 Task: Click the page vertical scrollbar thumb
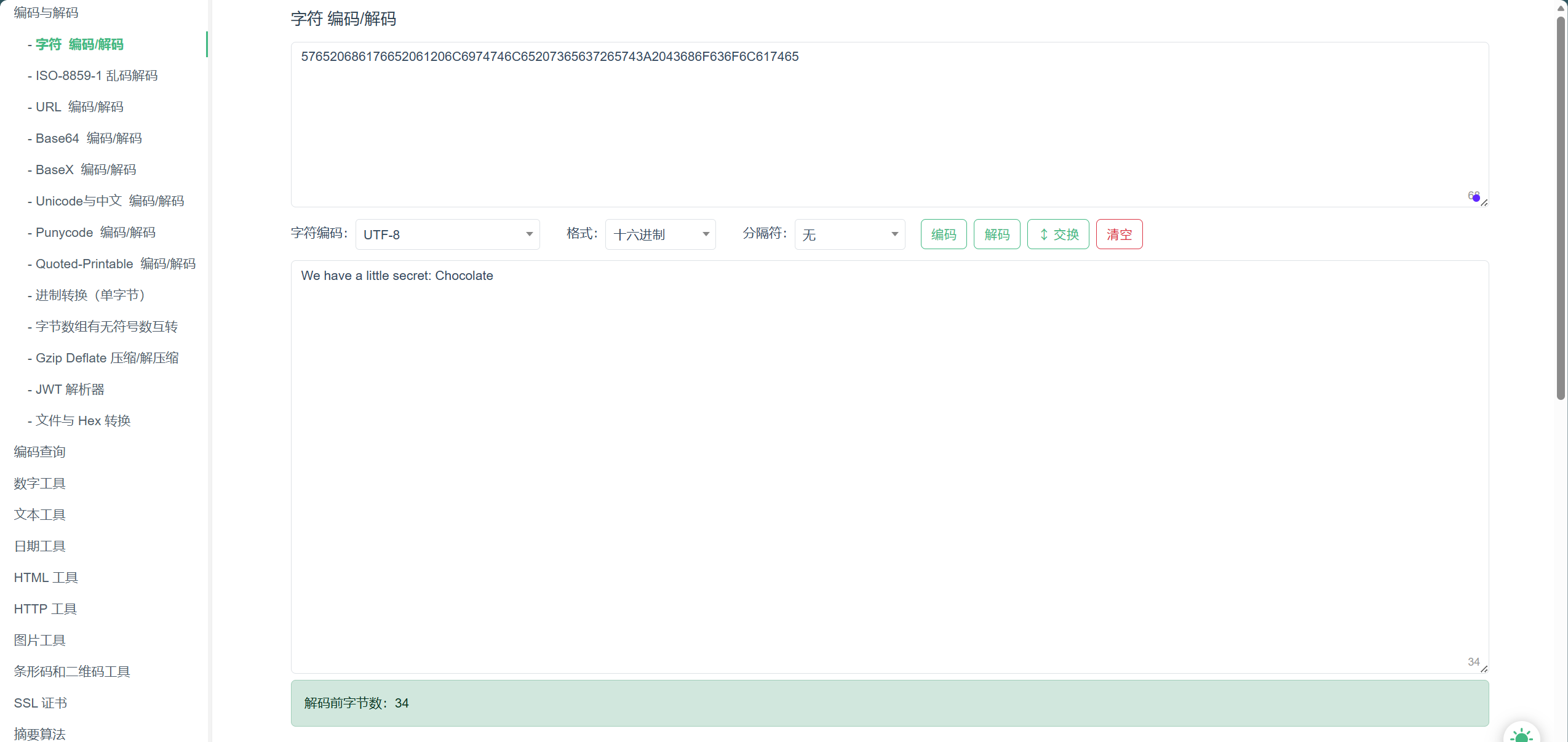click(x=1560, y=209)
